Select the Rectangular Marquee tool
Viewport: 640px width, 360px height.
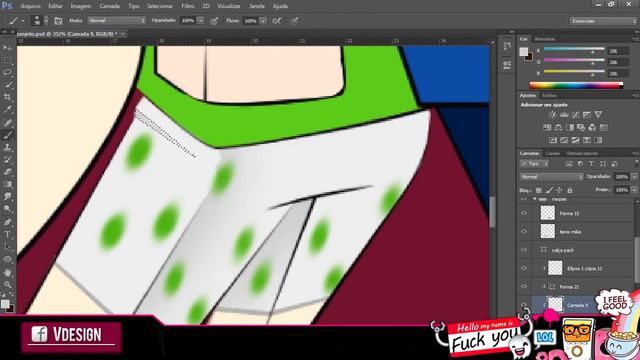point(7,60)
